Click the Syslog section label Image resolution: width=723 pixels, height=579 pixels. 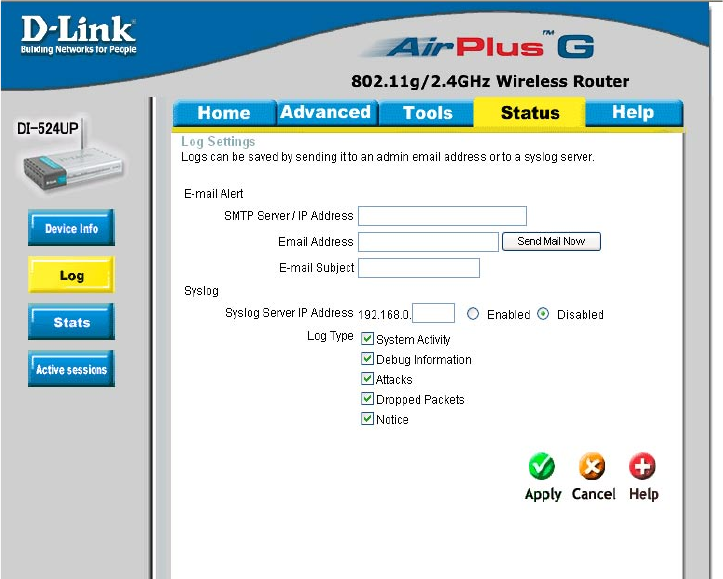click(201, 291)
